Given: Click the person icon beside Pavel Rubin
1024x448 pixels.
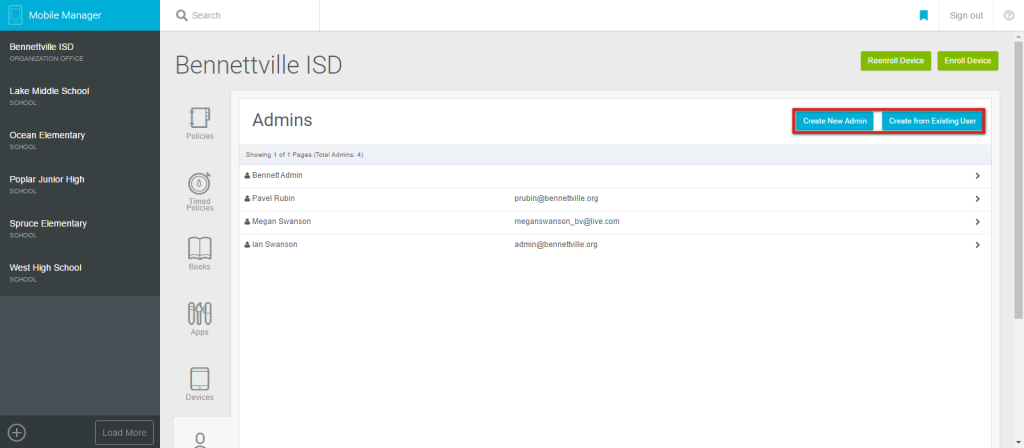Looking at the screenshot, I should tap(248, 199).
